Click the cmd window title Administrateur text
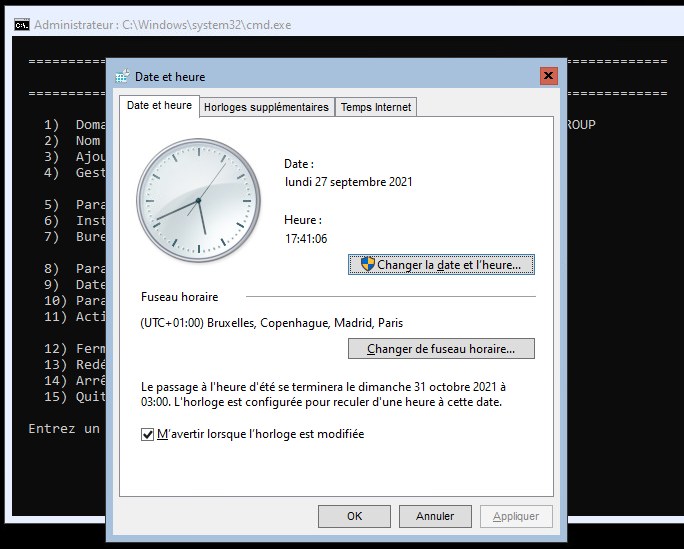This screenshot has width=684, height=549. click(163, 25)
